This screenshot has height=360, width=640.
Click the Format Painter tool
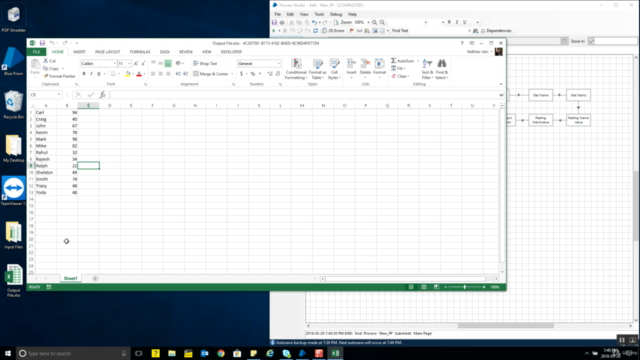pos(60,76)
